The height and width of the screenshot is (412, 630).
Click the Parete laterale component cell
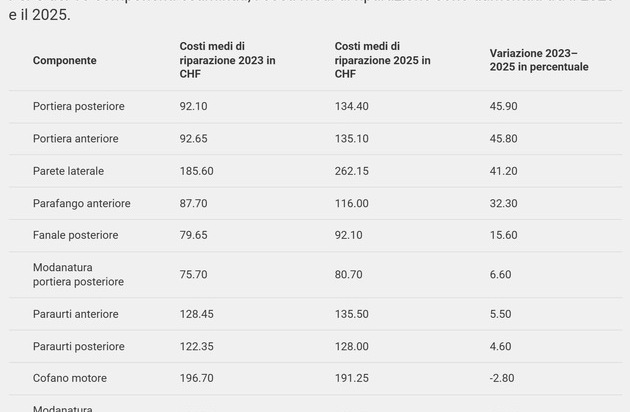68,171
